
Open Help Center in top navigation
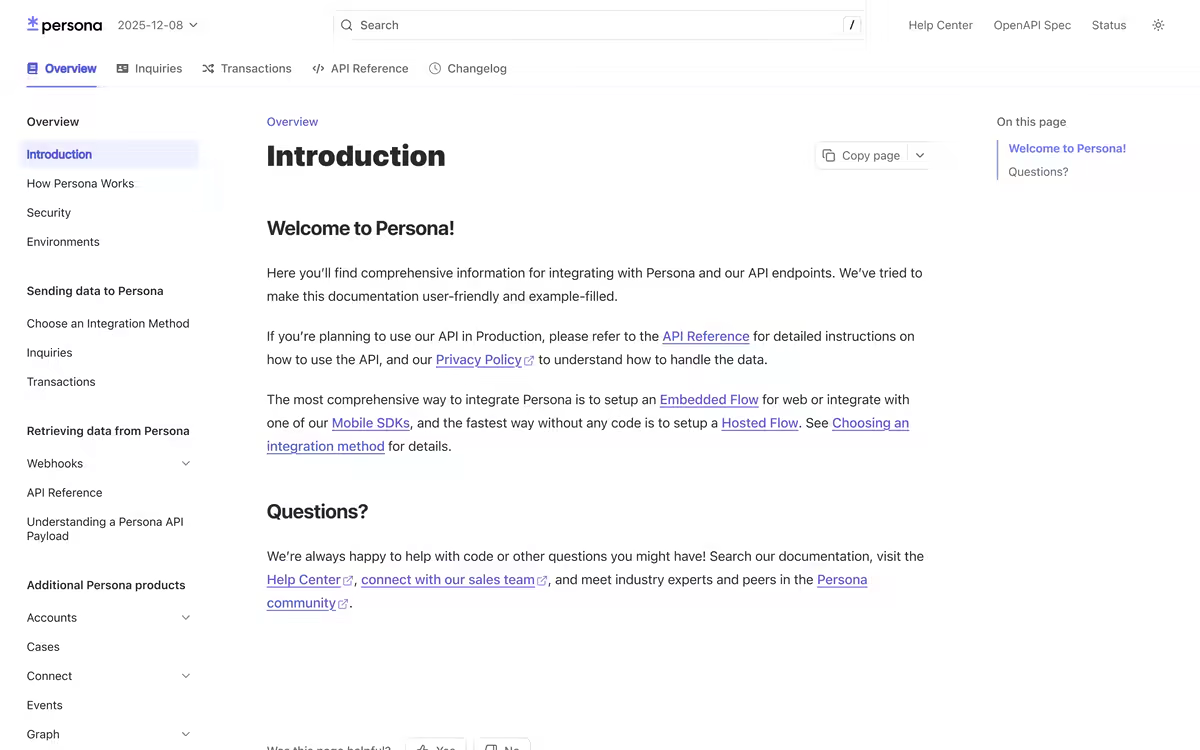point(940,25)
